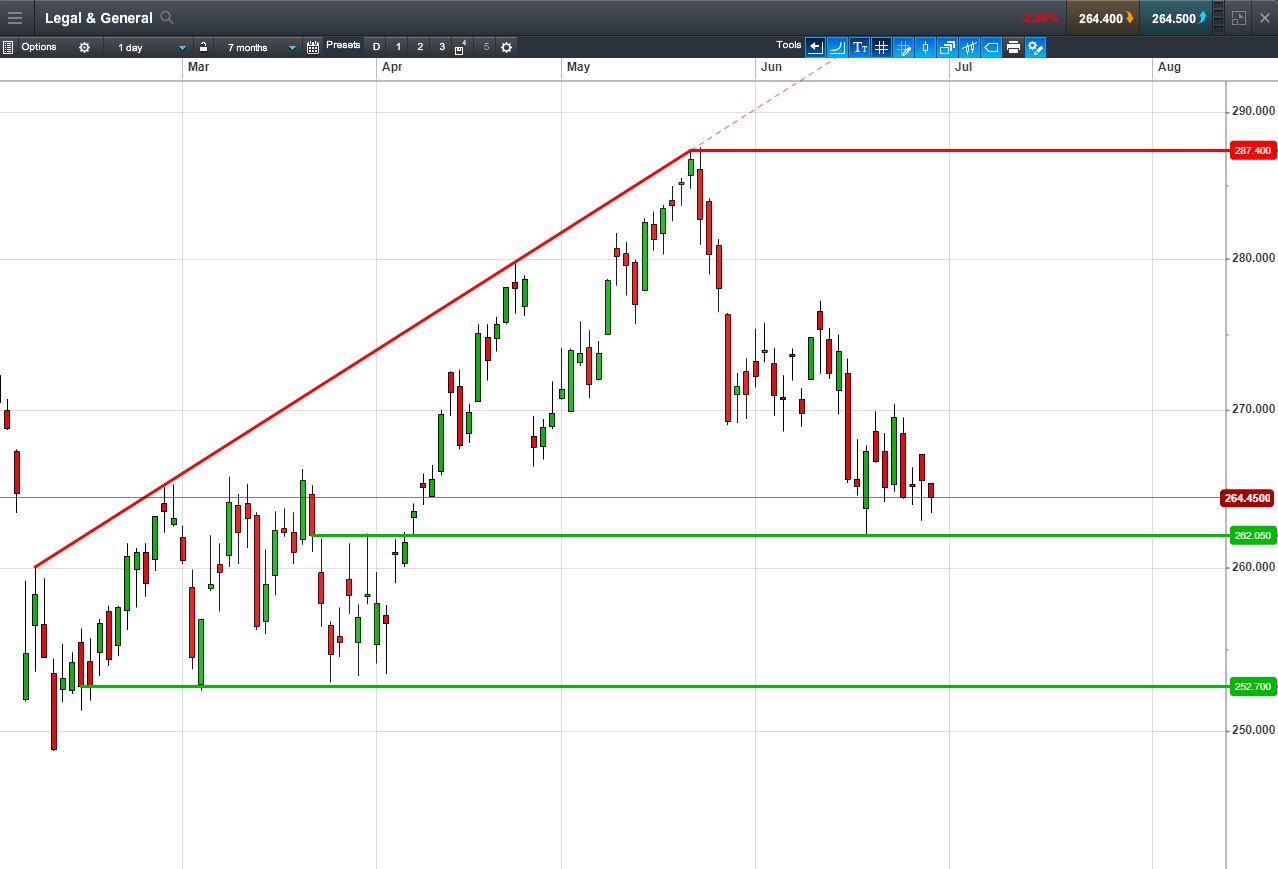This screenshot has height=869, width=1278.
Task: Click the sell price 264.400
Action: [1103, 18]
